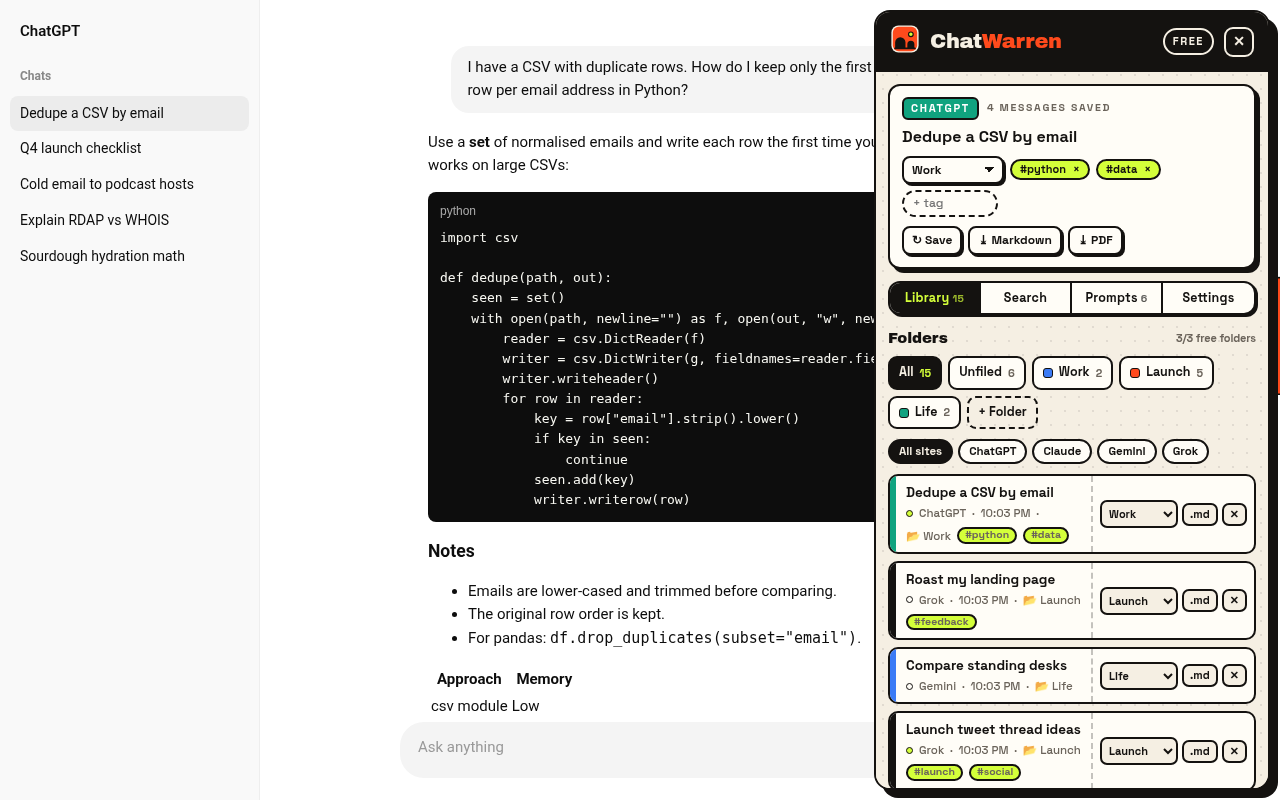Remove the #data tag from the saved chat
Viewport: 1280px width, 800px height.
point(1147,170)
